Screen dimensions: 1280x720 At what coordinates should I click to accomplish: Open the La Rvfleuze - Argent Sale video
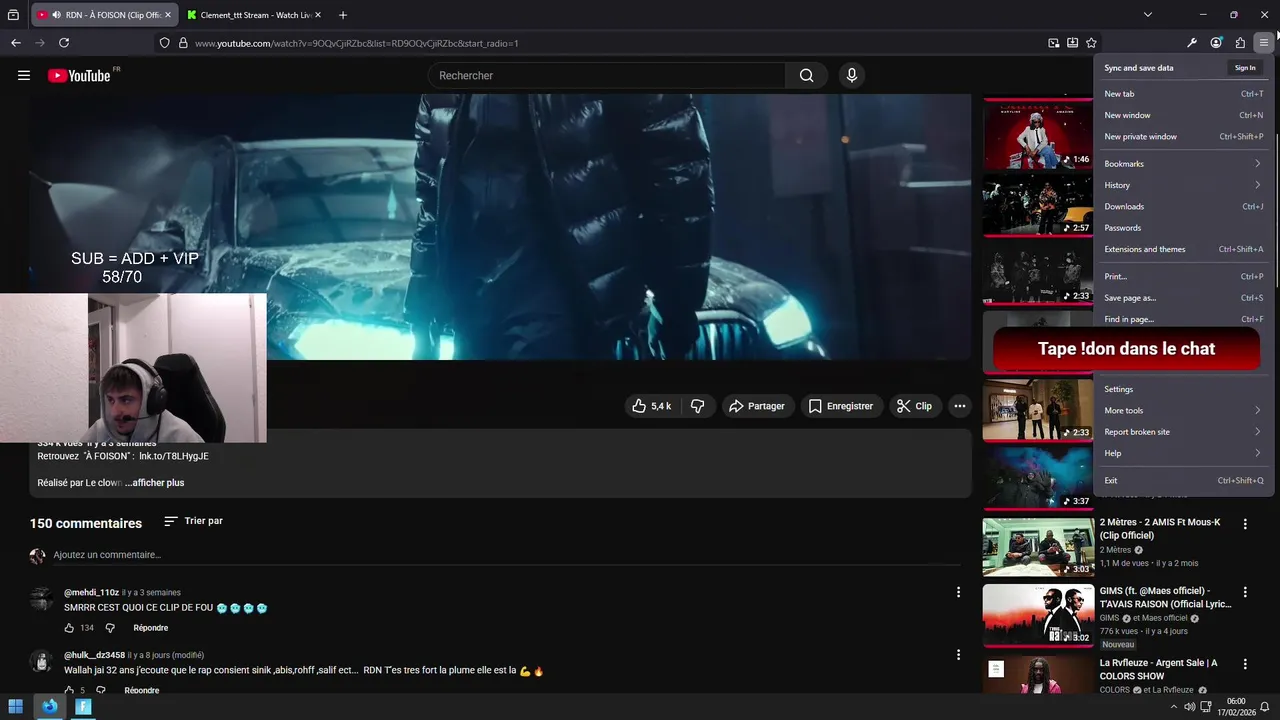1159,669
